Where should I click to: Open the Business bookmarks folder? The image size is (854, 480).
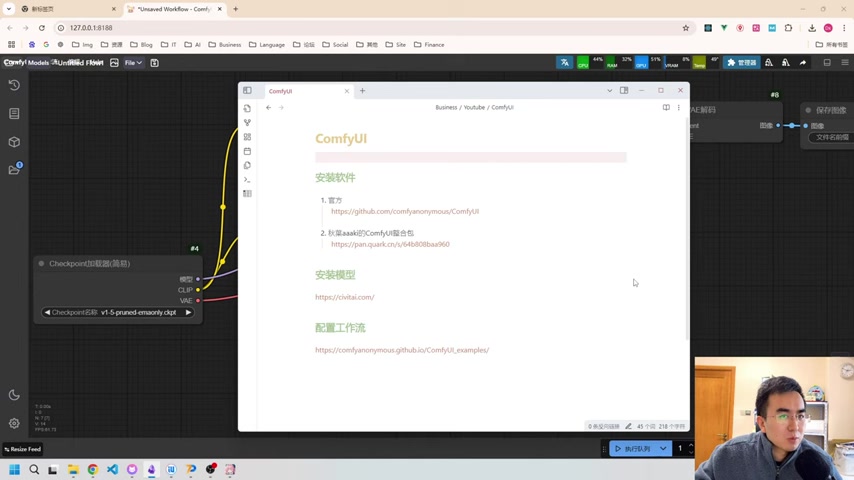tap(224, 45)
